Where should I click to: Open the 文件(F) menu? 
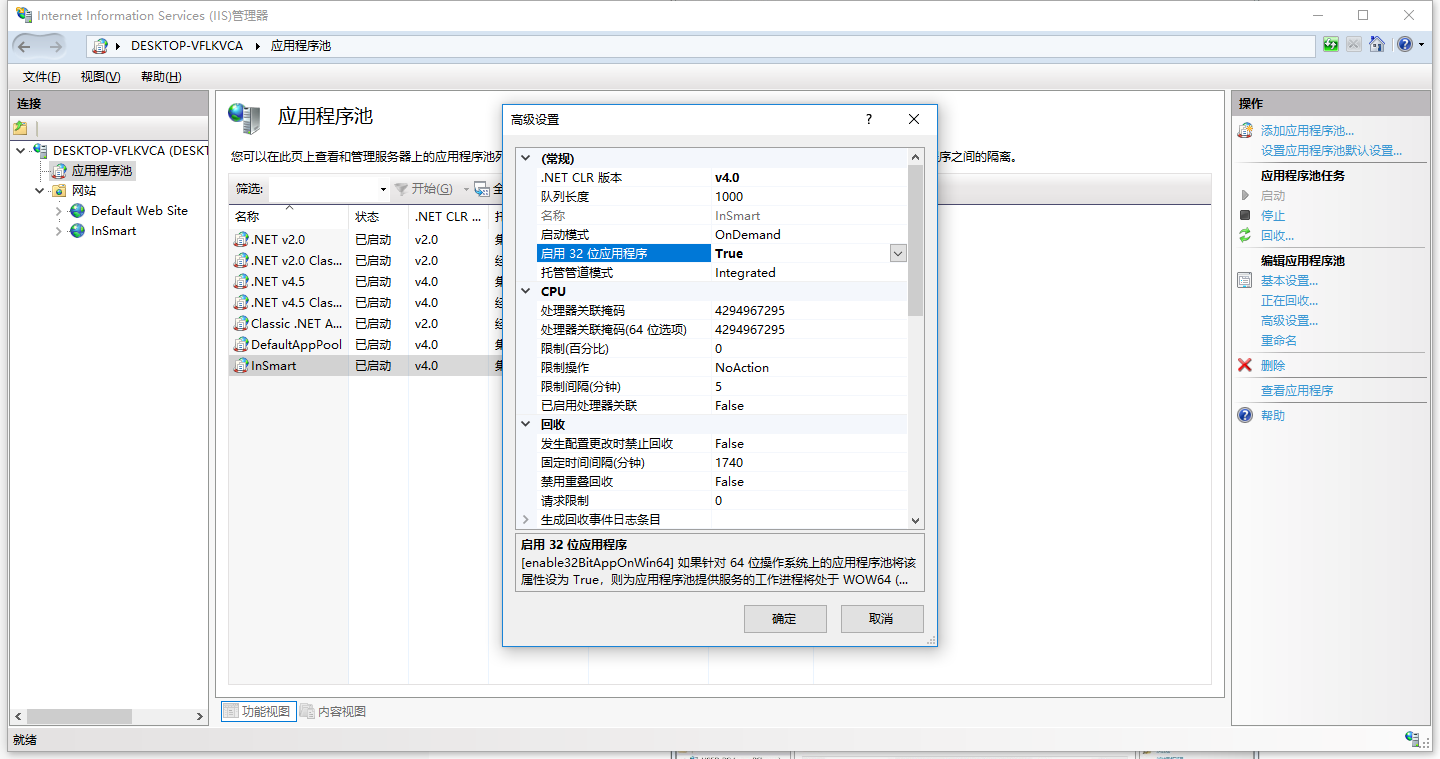click(x=41, y=77)
